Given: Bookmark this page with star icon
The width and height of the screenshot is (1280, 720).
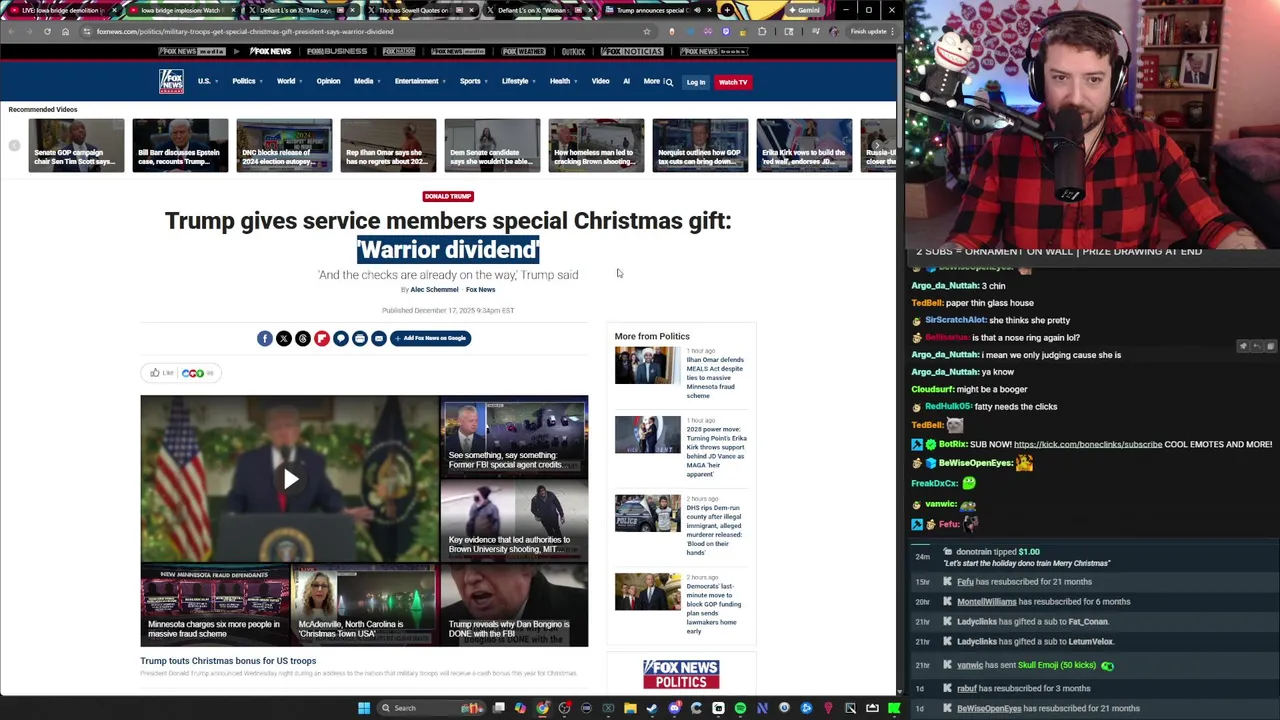Looking at the screenshot, I should pos(646,31).
